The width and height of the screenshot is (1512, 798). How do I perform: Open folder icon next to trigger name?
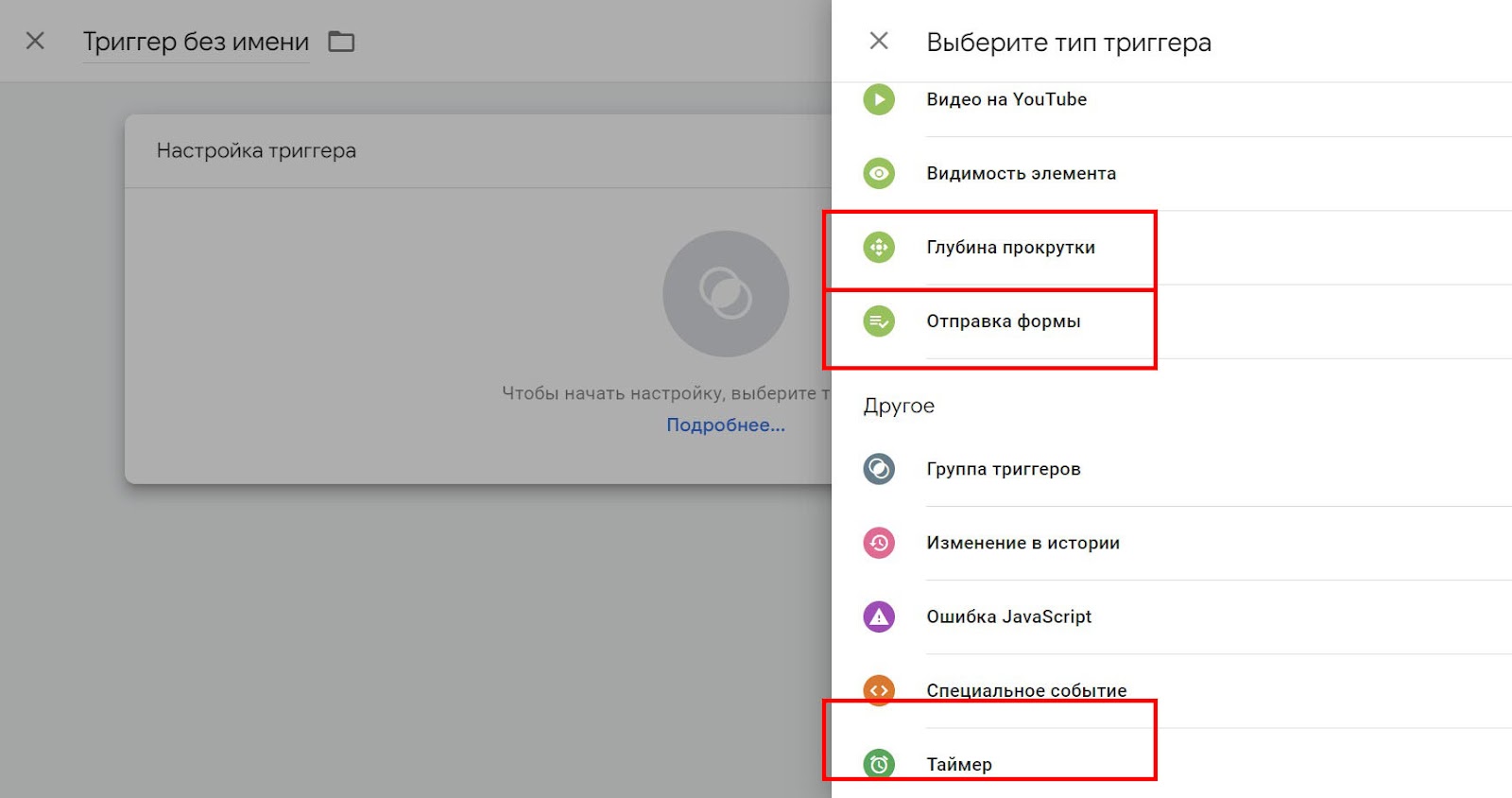[341, 42]
